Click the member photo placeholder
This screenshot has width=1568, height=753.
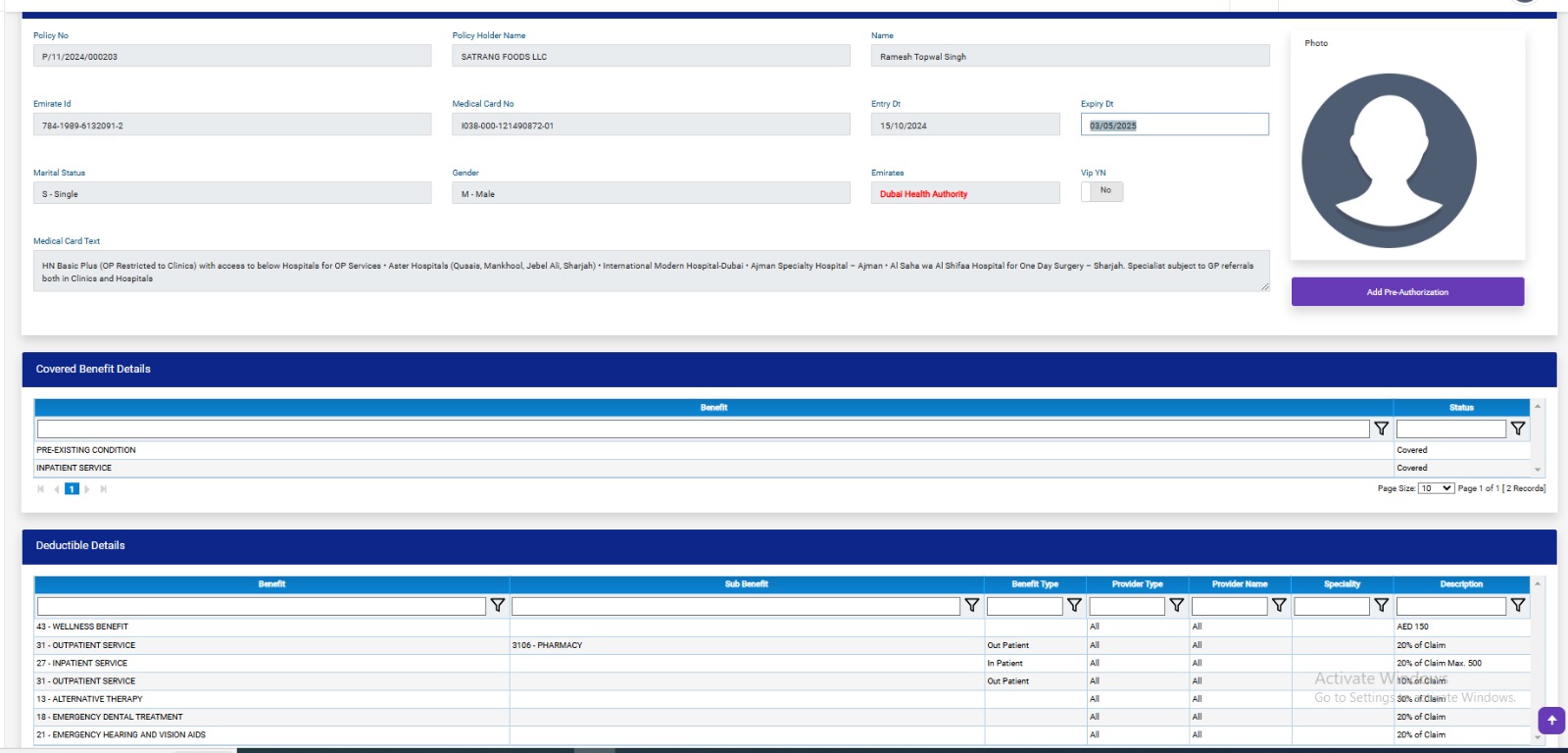pos(1389,161)
